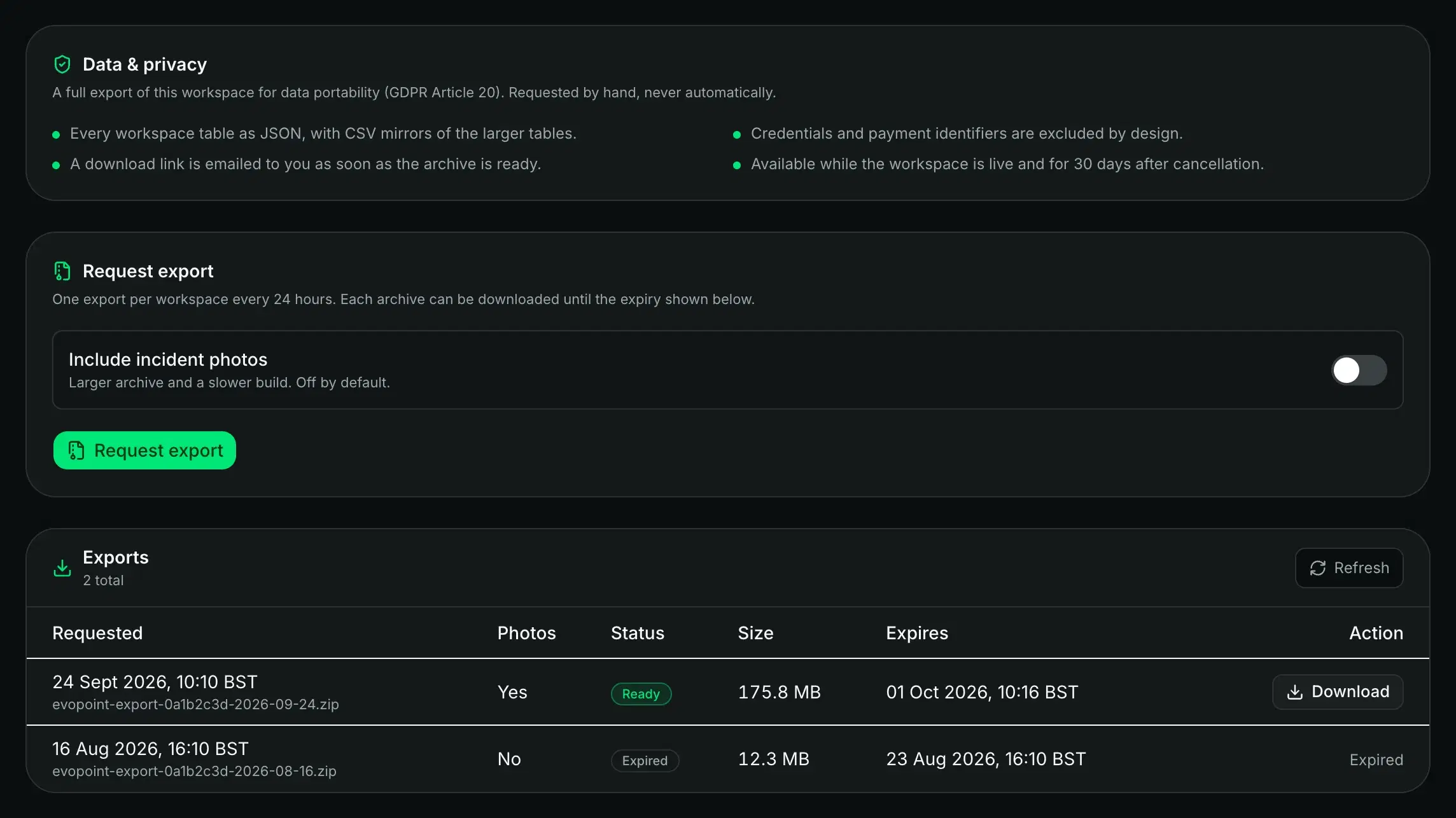Viewport: 1456px width, 818px height.
Task: Refresh the exports list
Action: pos(1349,568)
